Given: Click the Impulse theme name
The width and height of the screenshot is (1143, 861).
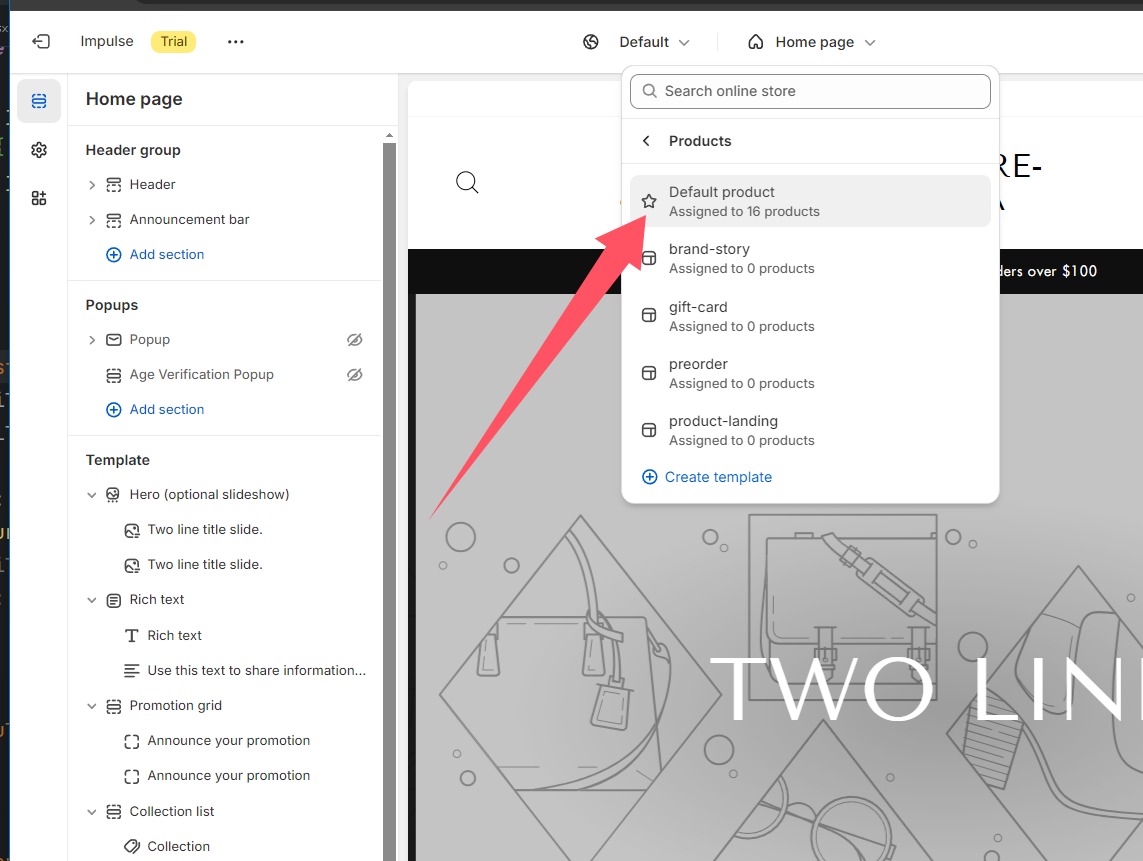Looking at the screenshot, I should (106, 42).
